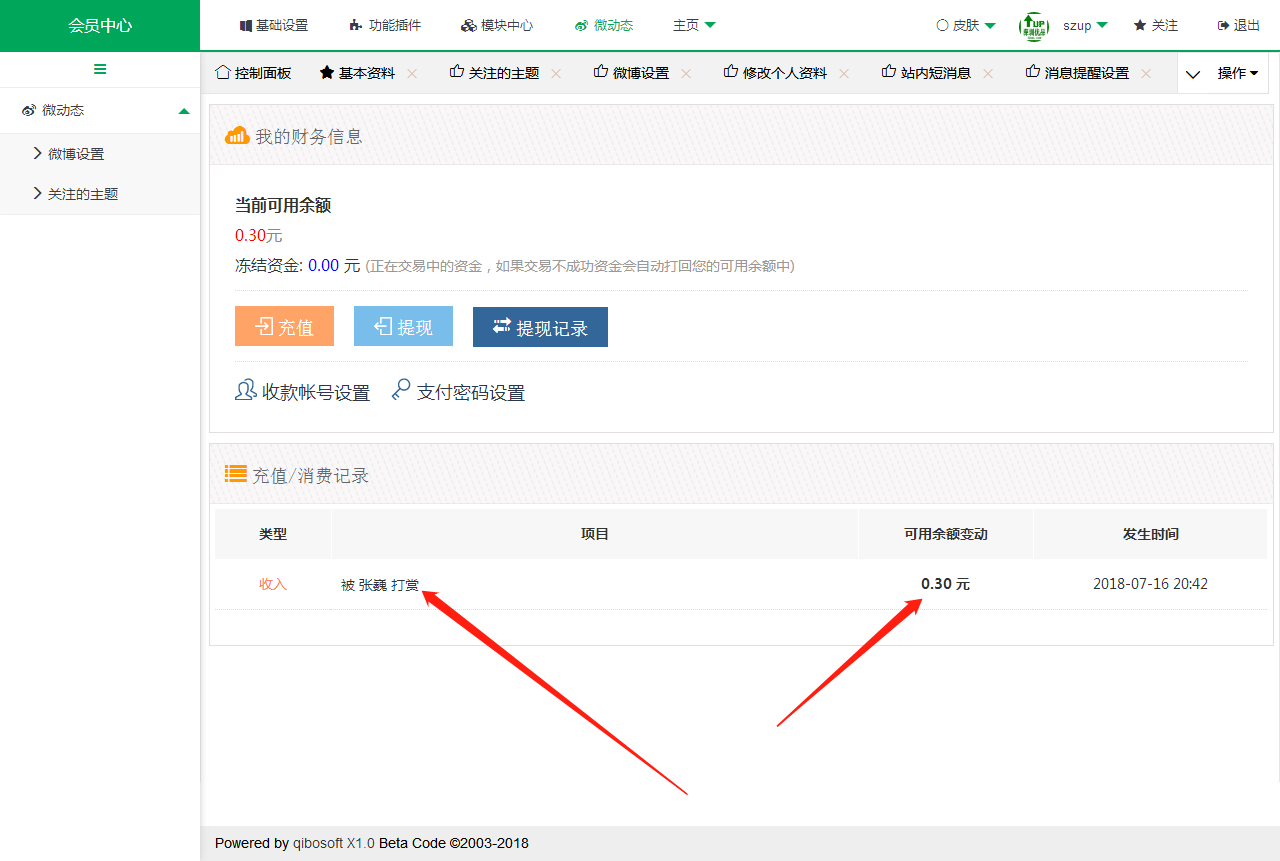The image size is (1280, 861).
Task: Expand the 主页 dropdown menu
Action: 694,26
